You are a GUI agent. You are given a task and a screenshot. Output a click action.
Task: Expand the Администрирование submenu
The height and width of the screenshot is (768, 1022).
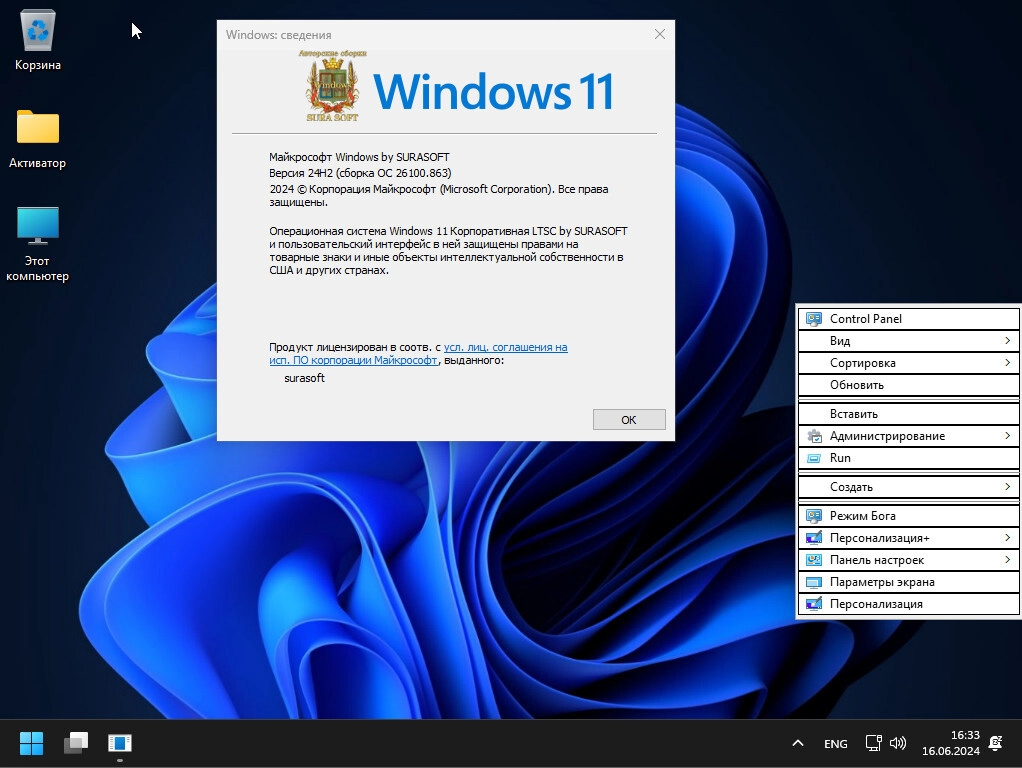[x=908, y=436]
